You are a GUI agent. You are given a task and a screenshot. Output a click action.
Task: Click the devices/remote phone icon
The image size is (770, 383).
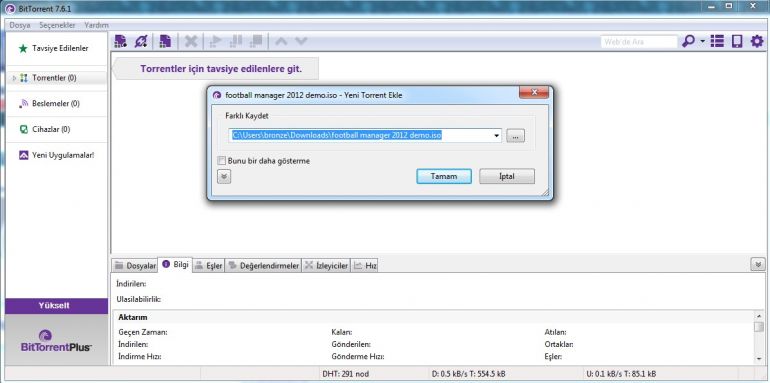coord(737,41)
